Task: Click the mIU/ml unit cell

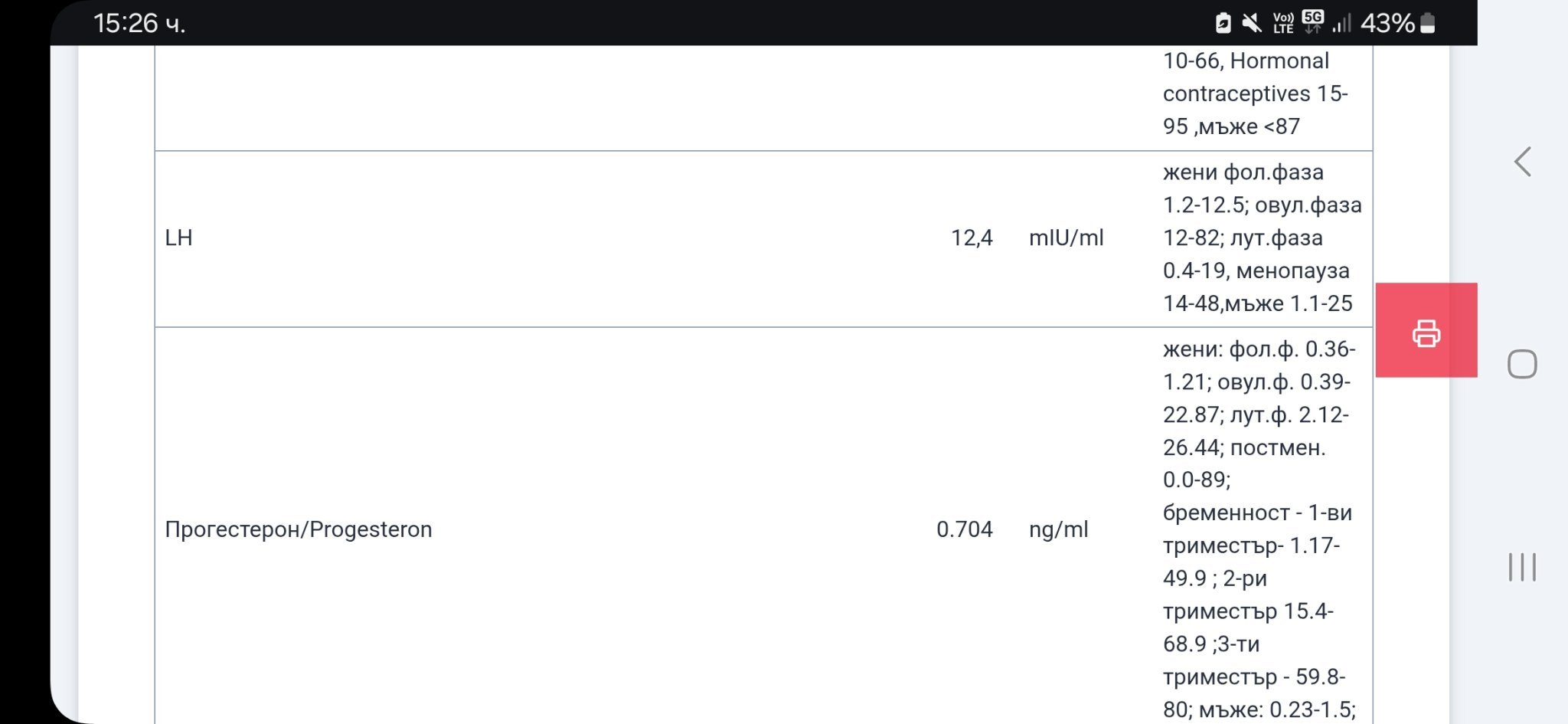Action: coord(1066,238)
